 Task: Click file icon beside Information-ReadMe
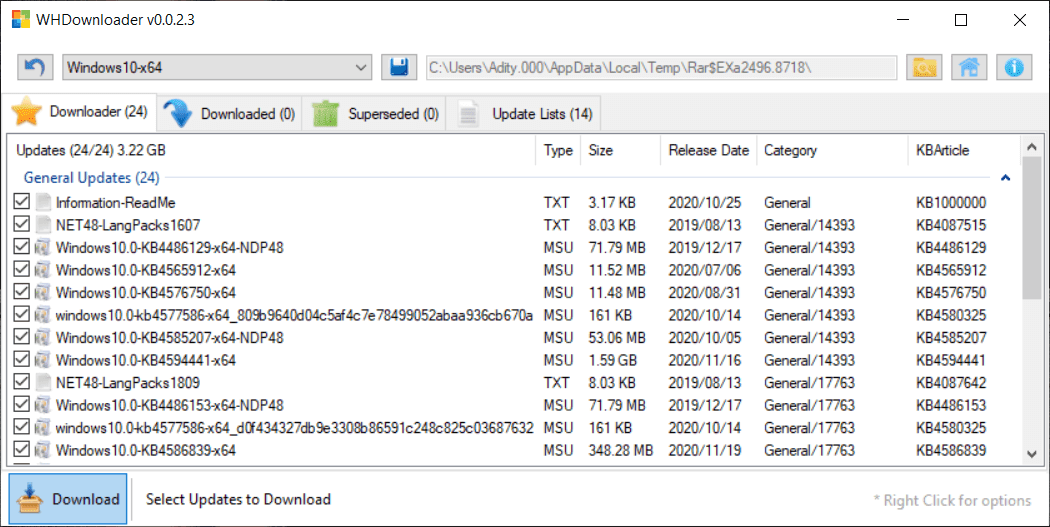43,202
